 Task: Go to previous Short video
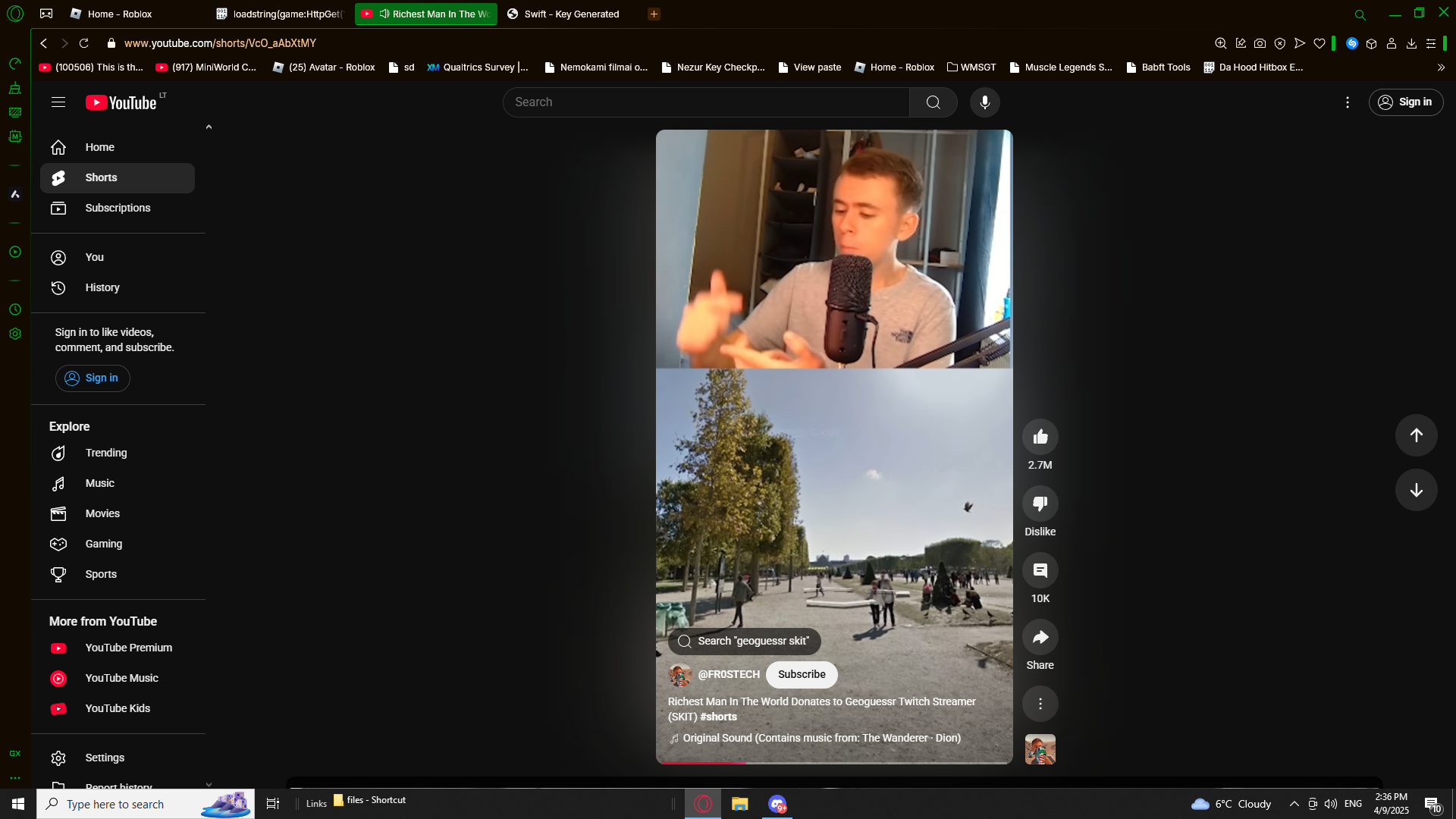[1416, 435]
